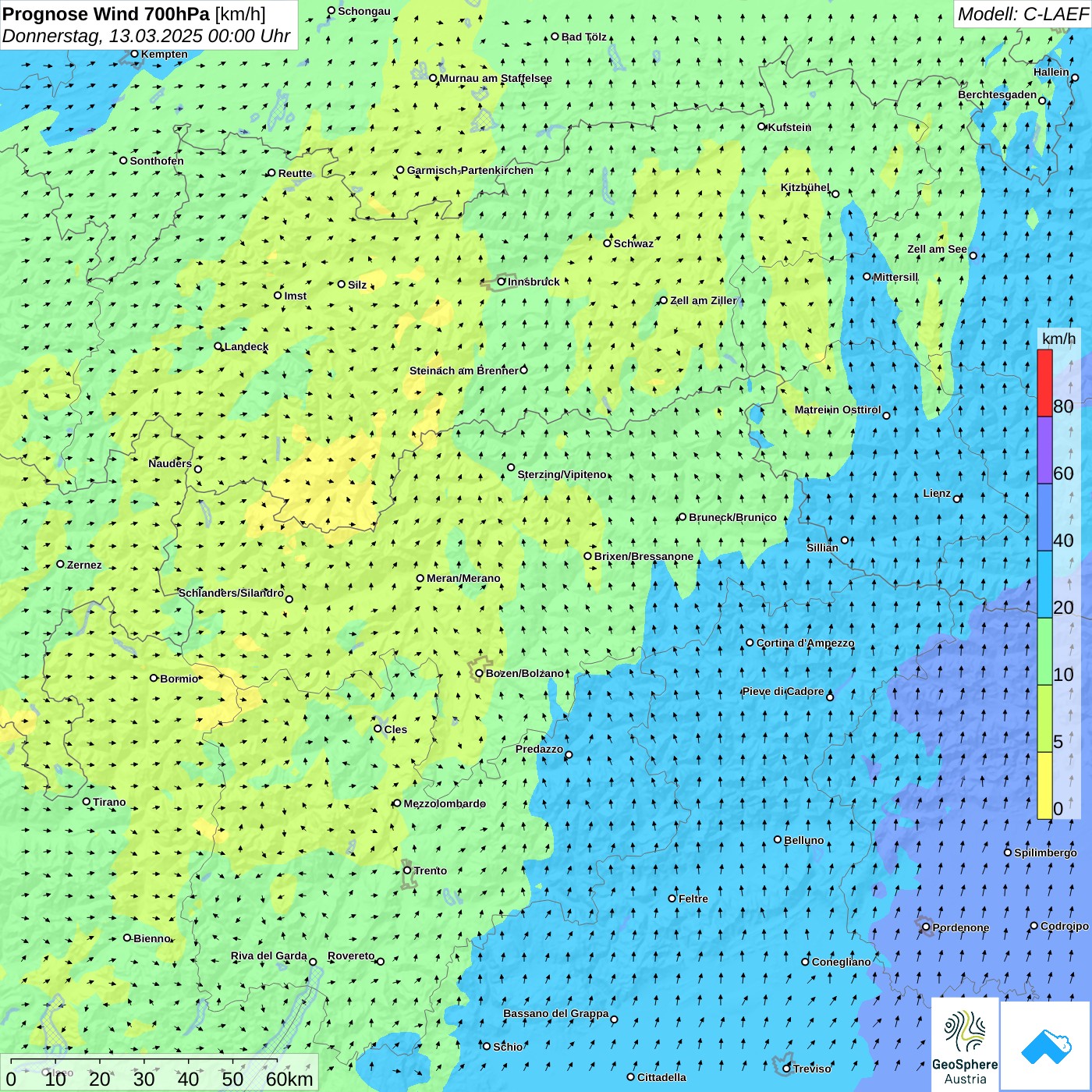This screenshot has width=1092, height=1092.
Task: Click the 'Brixen/Bressanone' label
Action: tap(644, 556)
